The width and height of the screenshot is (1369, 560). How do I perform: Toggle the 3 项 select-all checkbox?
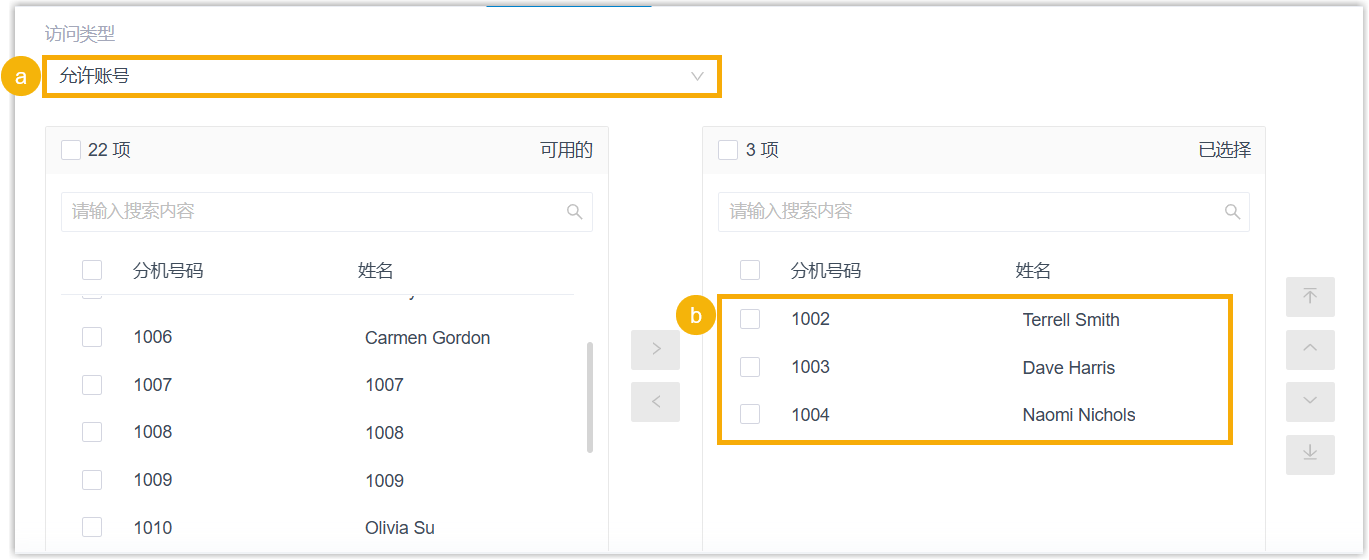click(x=728, y=150)
